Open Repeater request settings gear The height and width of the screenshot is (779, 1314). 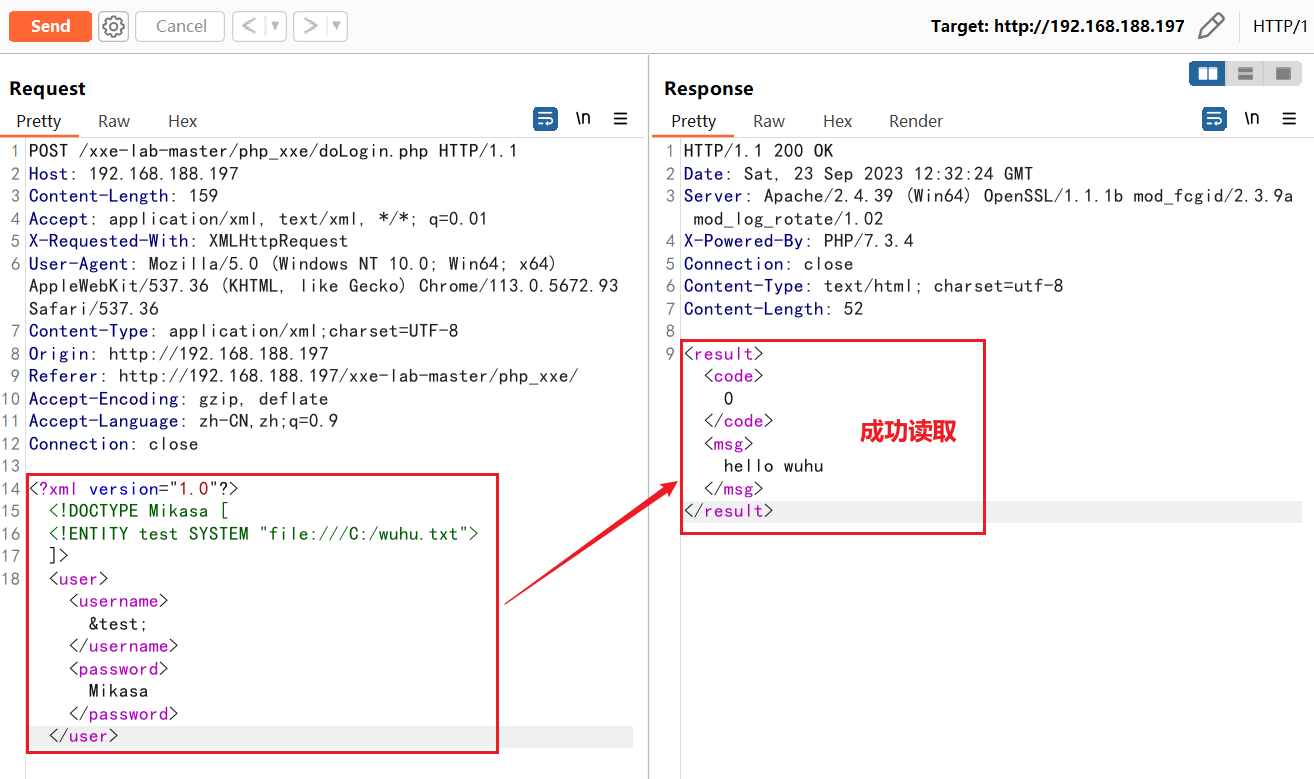pos(114,26)
